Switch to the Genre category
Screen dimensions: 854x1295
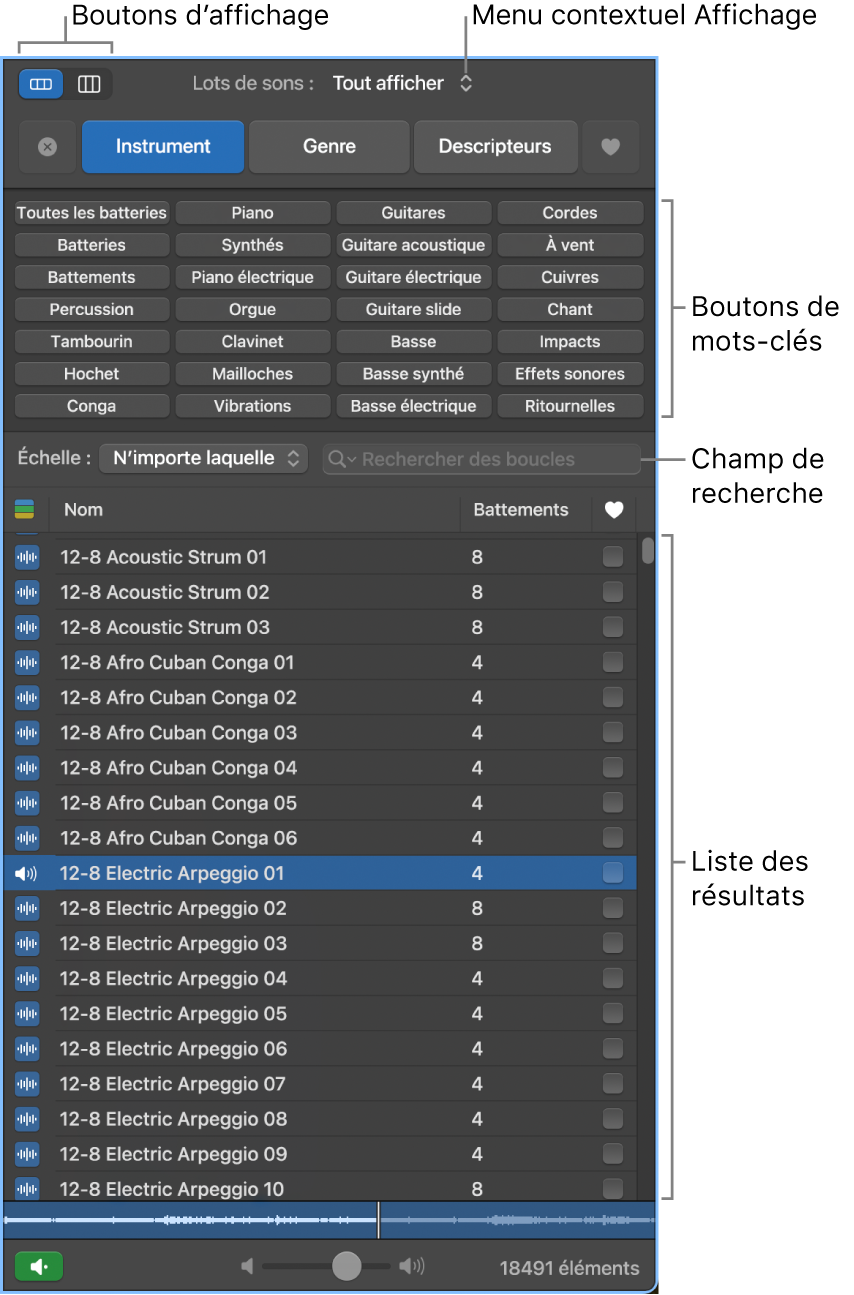click(x=328, y=146)
